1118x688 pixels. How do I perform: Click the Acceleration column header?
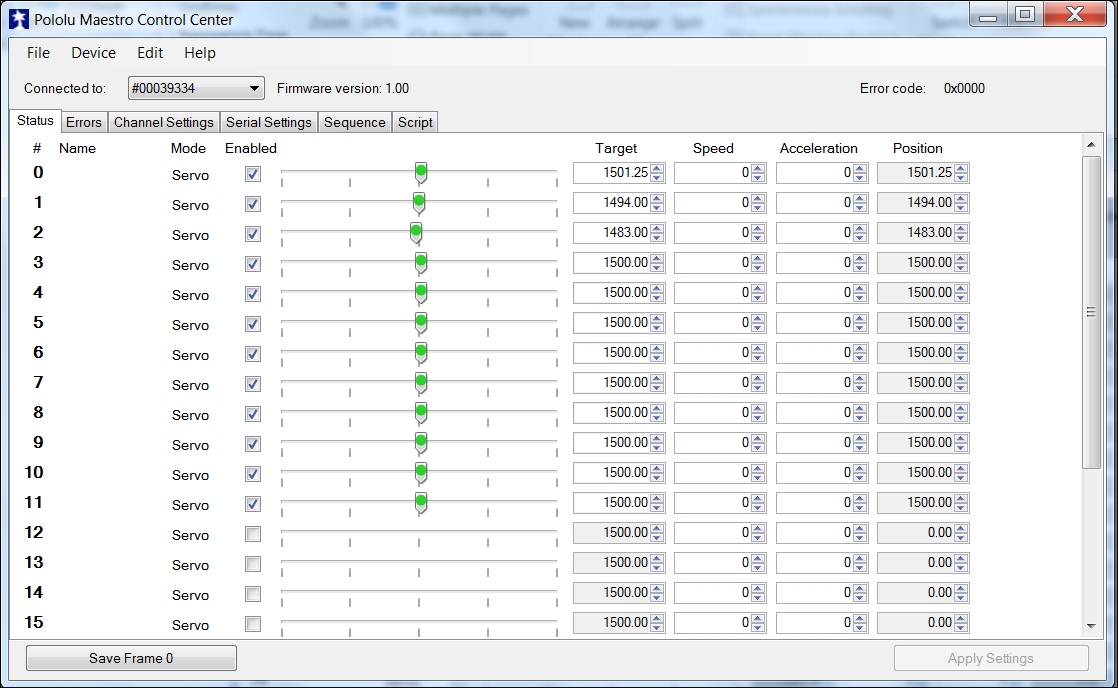pos(819,148)
